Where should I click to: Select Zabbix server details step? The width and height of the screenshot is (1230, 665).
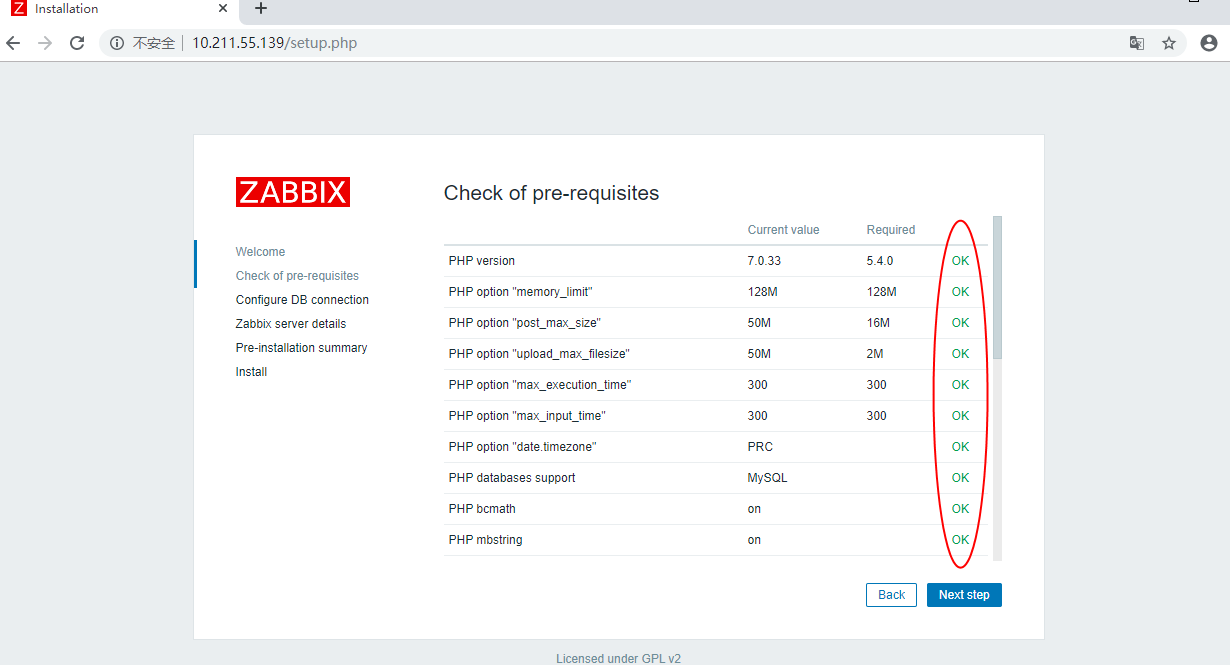[291, 324]
